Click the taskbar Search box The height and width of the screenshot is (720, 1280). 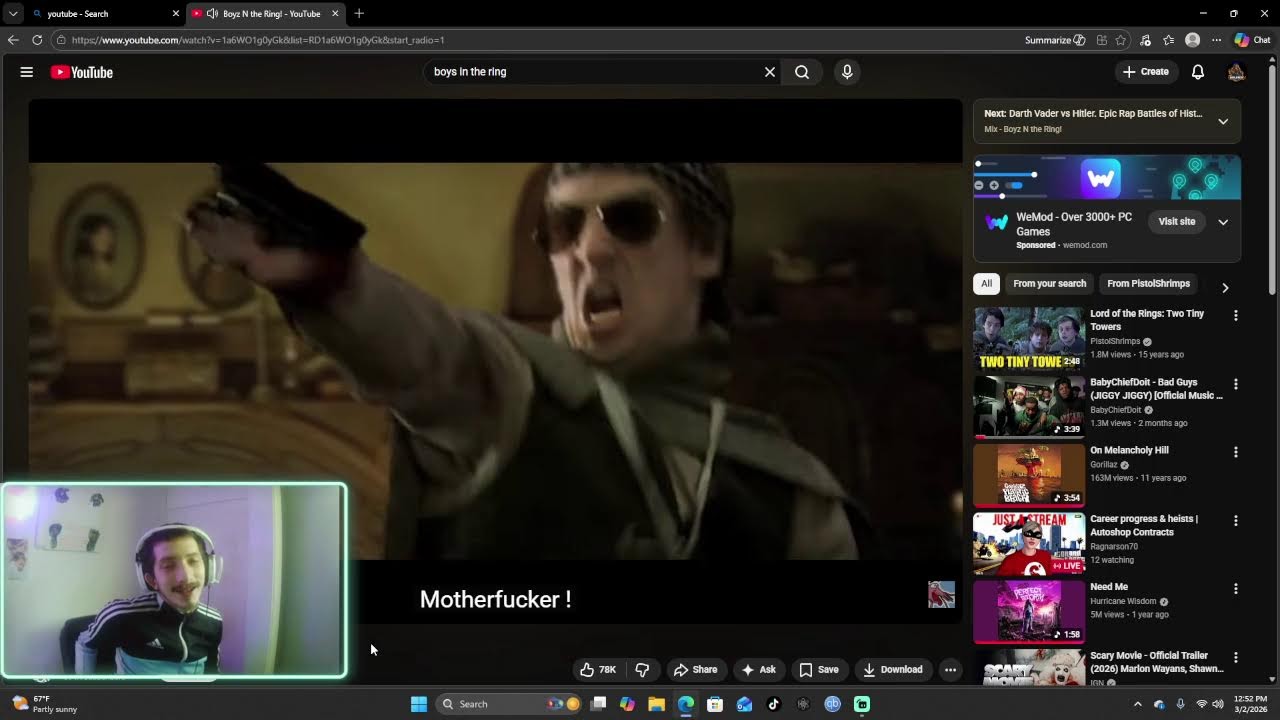point(510,704)
